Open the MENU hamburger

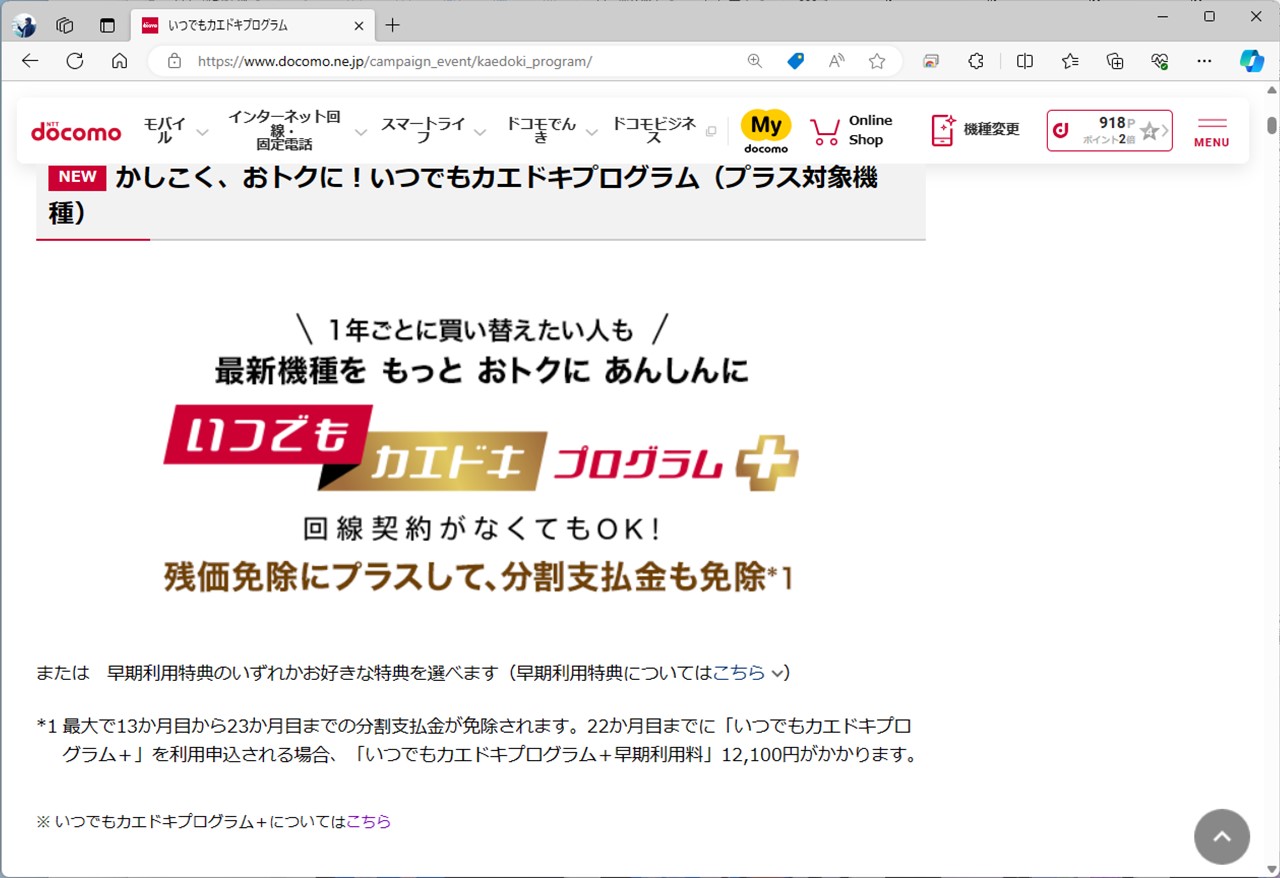(x=1210, y=130)
